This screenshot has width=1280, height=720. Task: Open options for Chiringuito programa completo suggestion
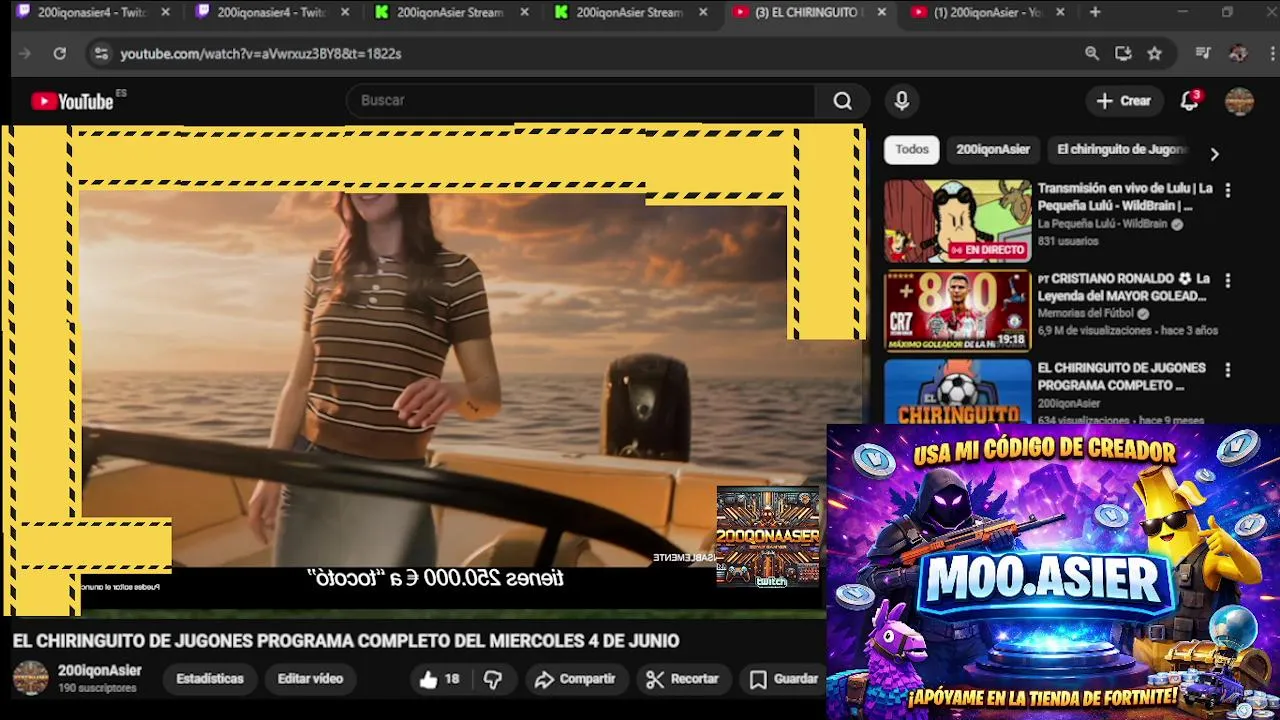click(1228, 369)
